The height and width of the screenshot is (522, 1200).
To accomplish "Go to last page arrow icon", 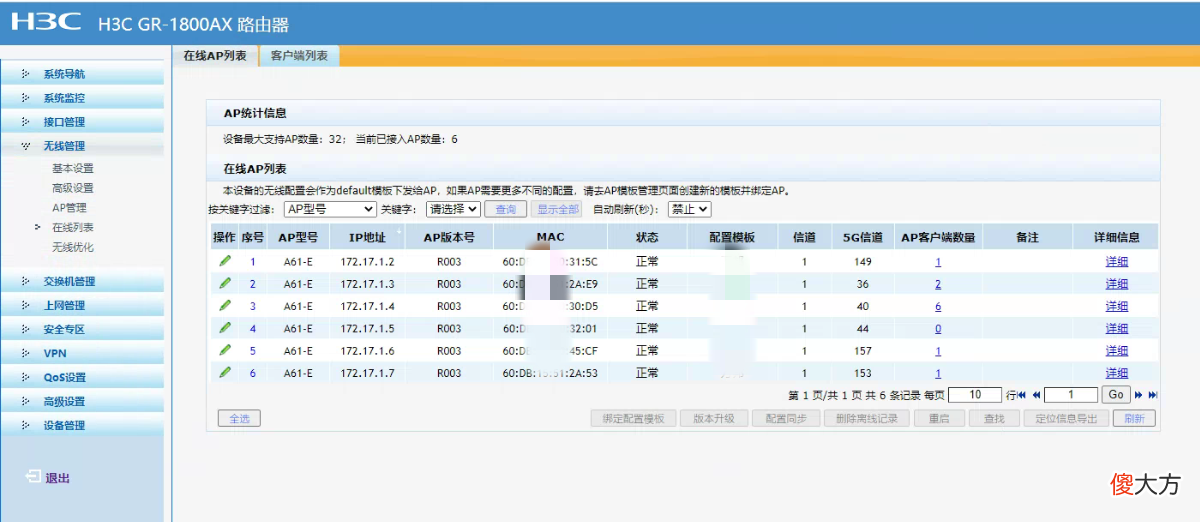I will 1153,395.
